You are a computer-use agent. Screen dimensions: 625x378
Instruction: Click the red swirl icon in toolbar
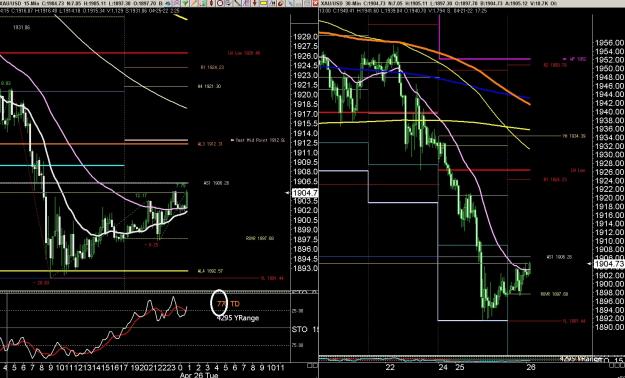click(280, 3)
